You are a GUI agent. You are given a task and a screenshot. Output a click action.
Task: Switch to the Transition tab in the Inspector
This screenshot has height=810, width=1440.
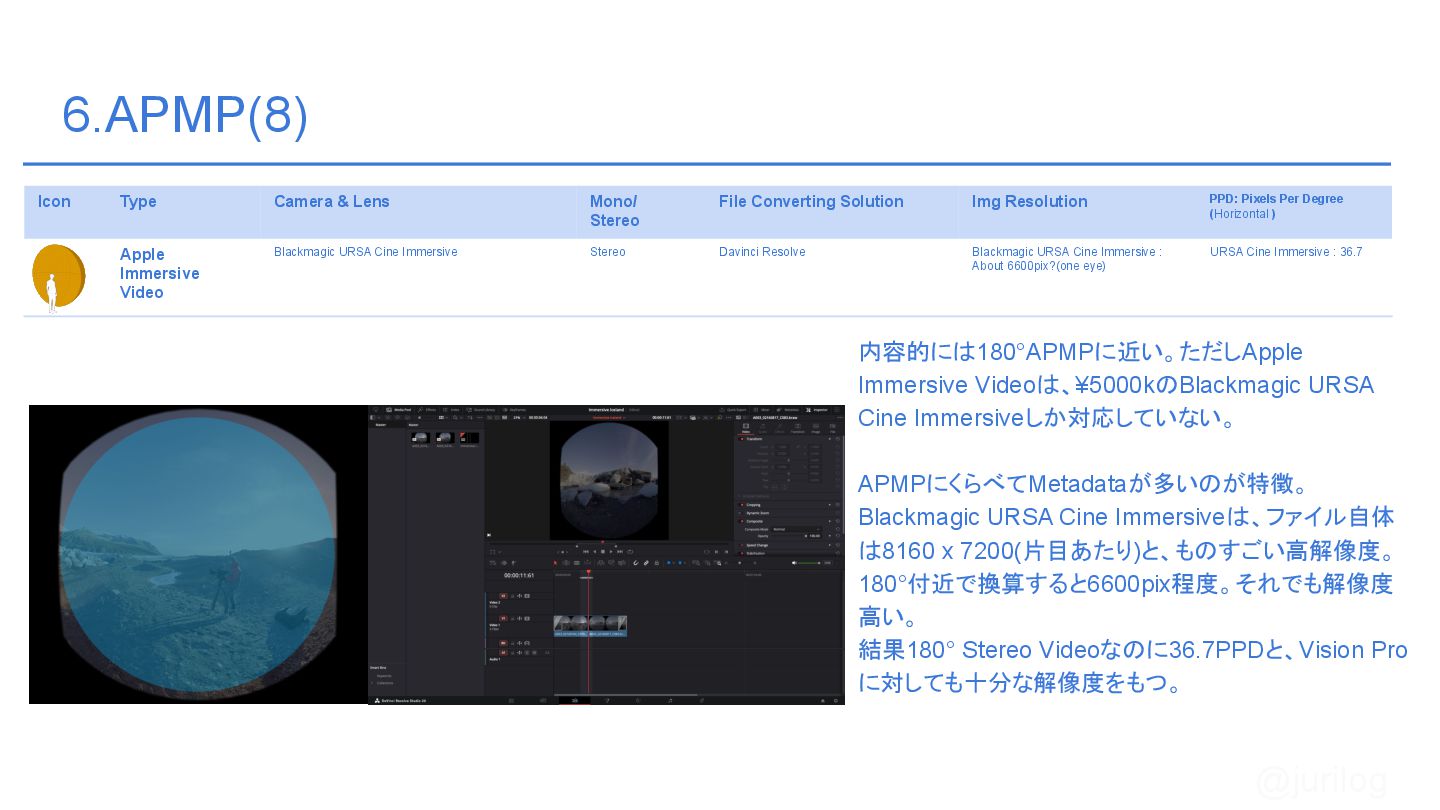point(797,428)
